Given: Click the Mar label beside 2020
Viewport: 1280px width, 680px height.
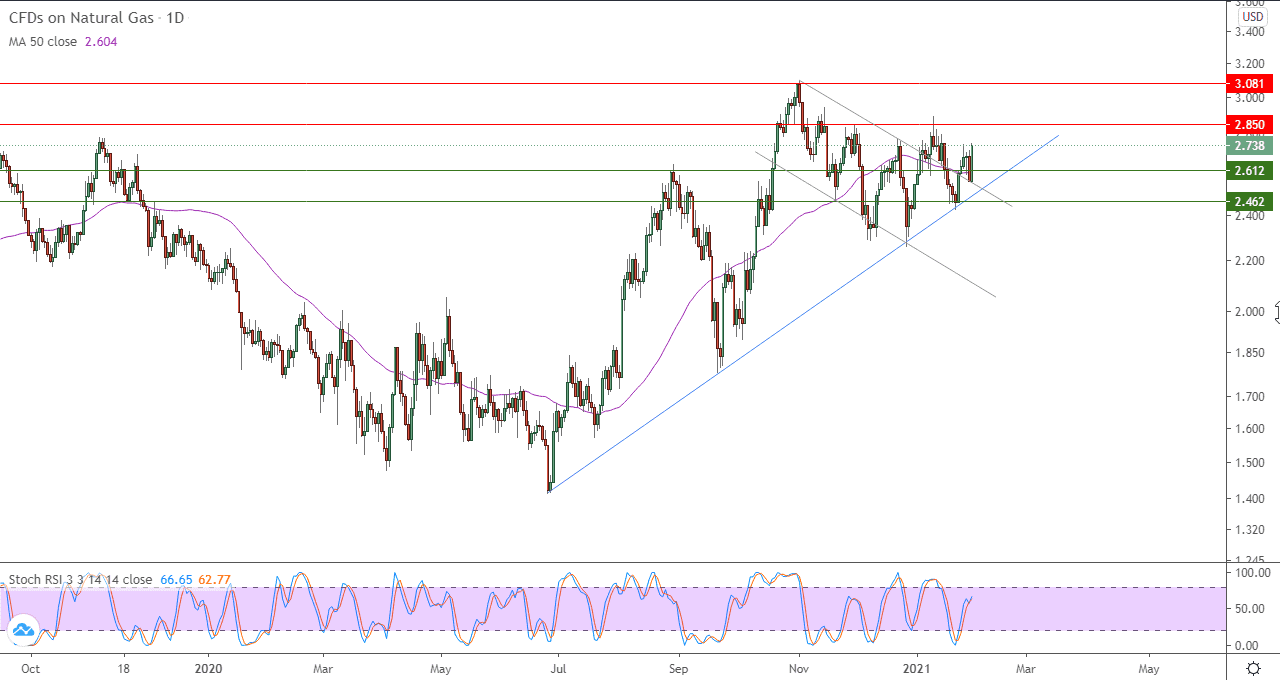Looking at the screenshot, I should coord(322,668).
